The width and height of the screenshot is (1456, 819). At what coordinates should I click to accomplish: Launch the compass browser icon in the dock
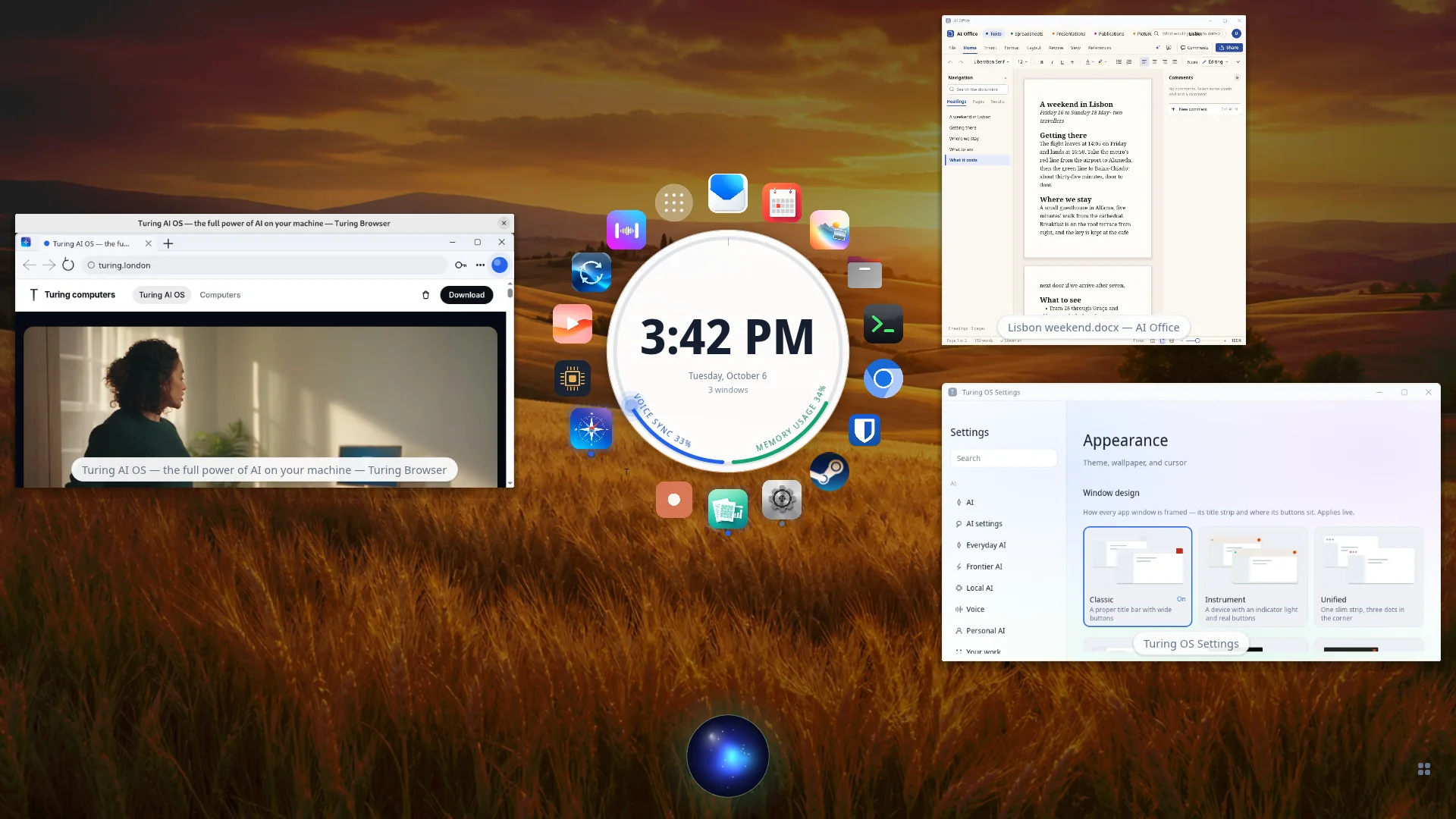coord(591,429)
